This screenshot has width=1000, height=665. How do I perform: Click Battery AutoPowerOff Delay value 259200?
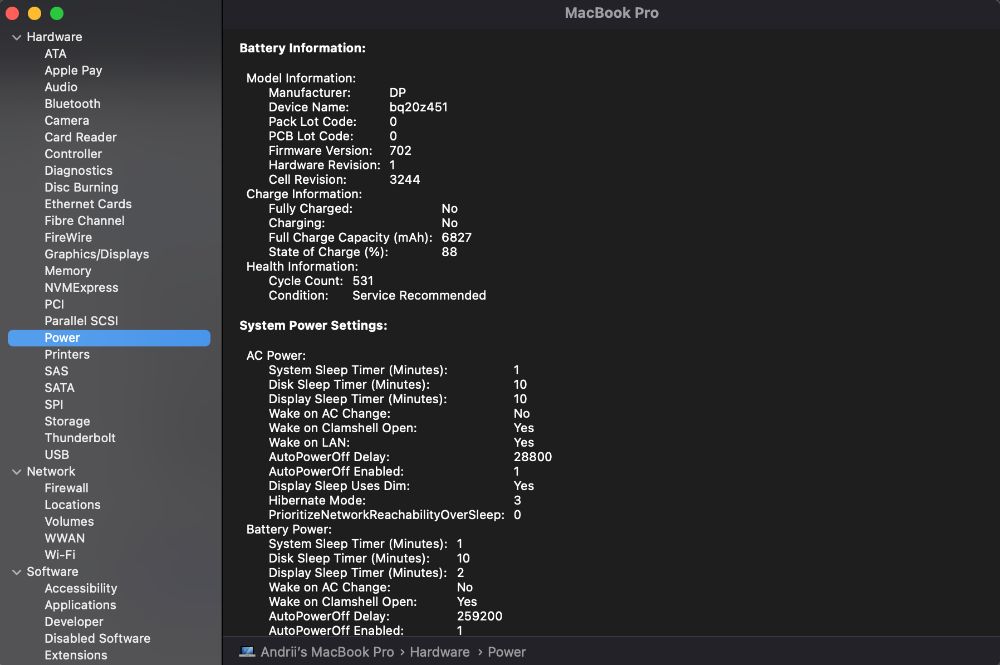click(480, 616)
